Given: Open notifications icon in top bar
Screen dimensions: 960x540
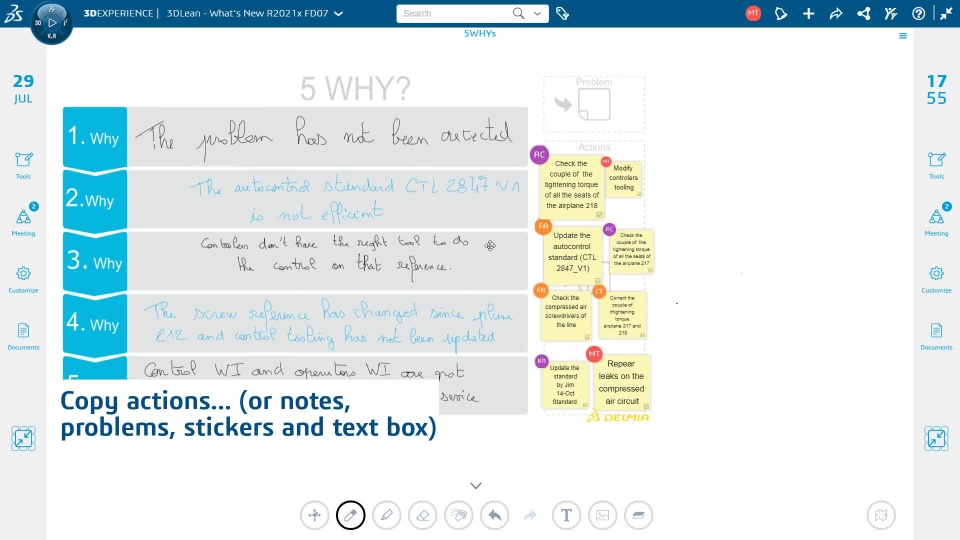Looking at the screenshot, I should (x=781, y=13).
